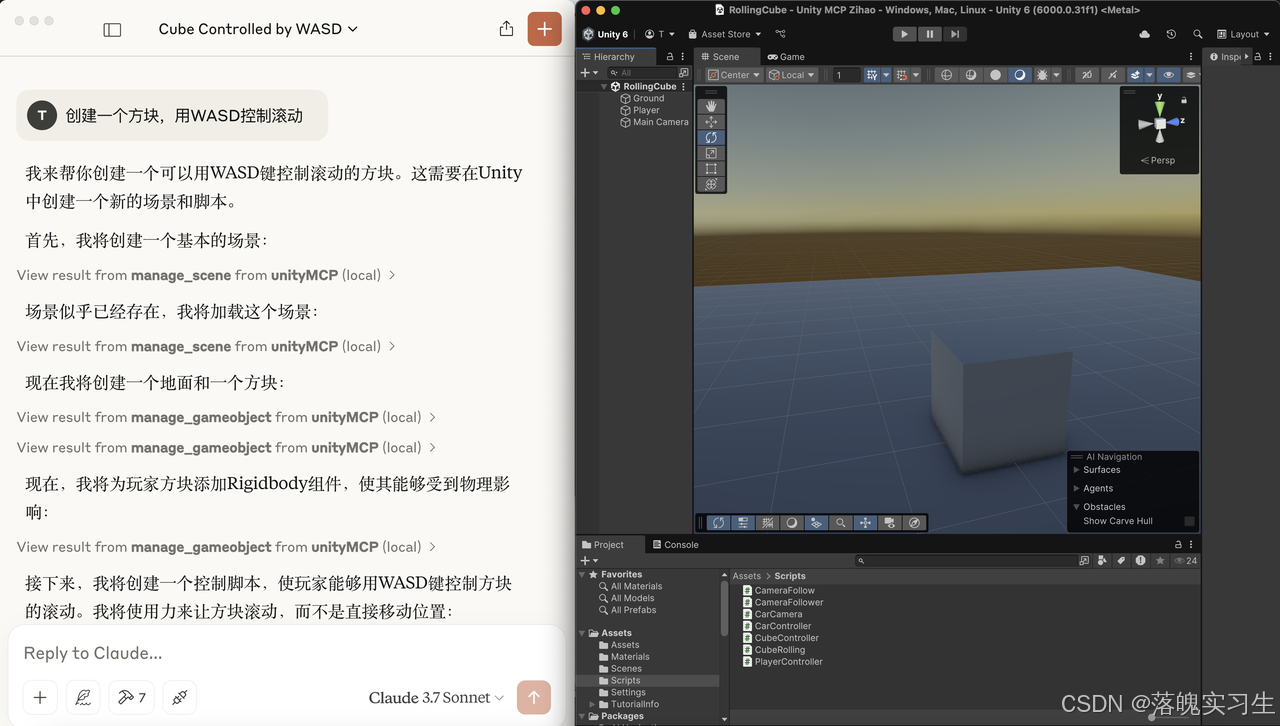1280x726 pixels.
Task: Expand TutorialInfo folder in Project
Action: 593,704
